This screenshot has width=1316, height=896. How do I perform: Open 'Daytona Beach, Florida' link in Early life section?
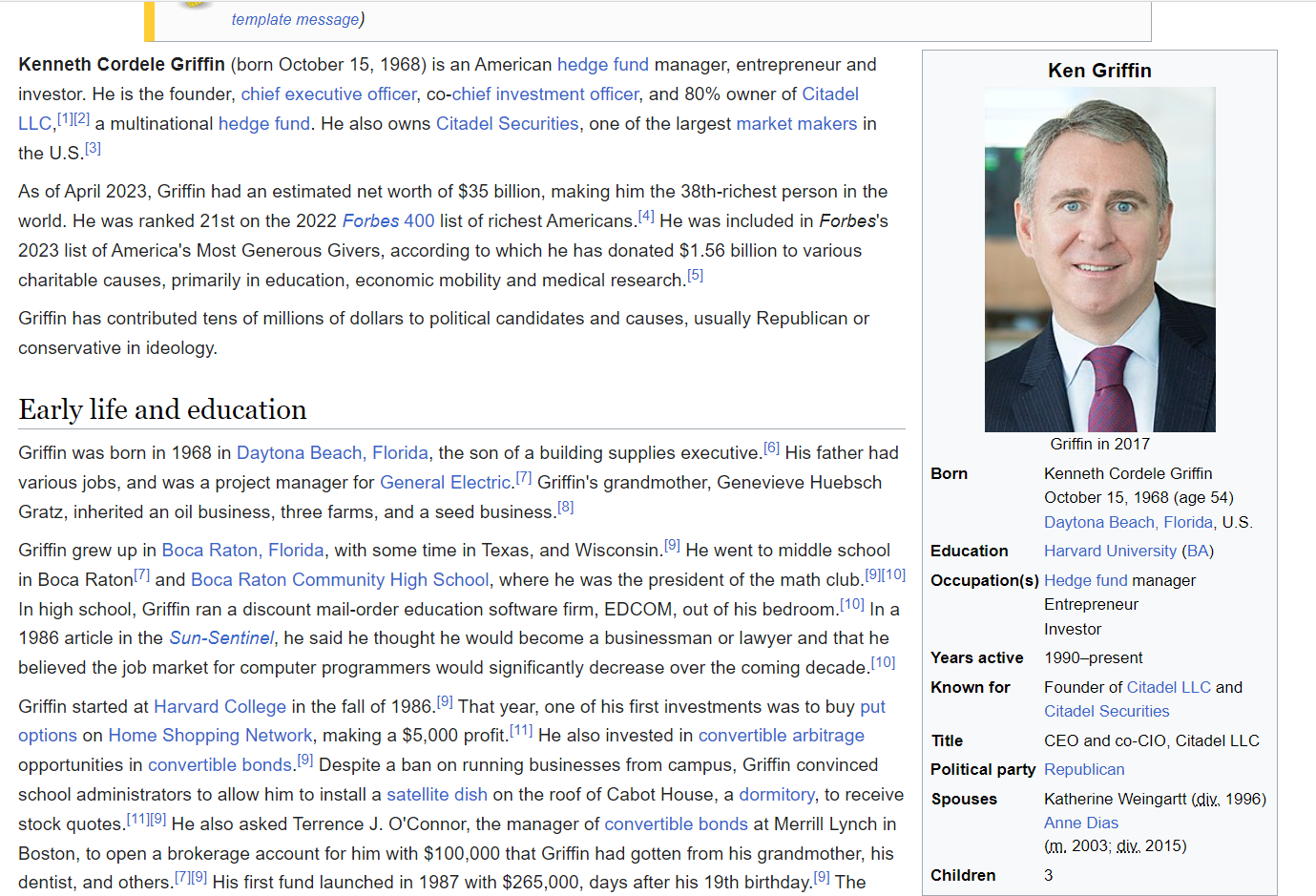(332, 453)
